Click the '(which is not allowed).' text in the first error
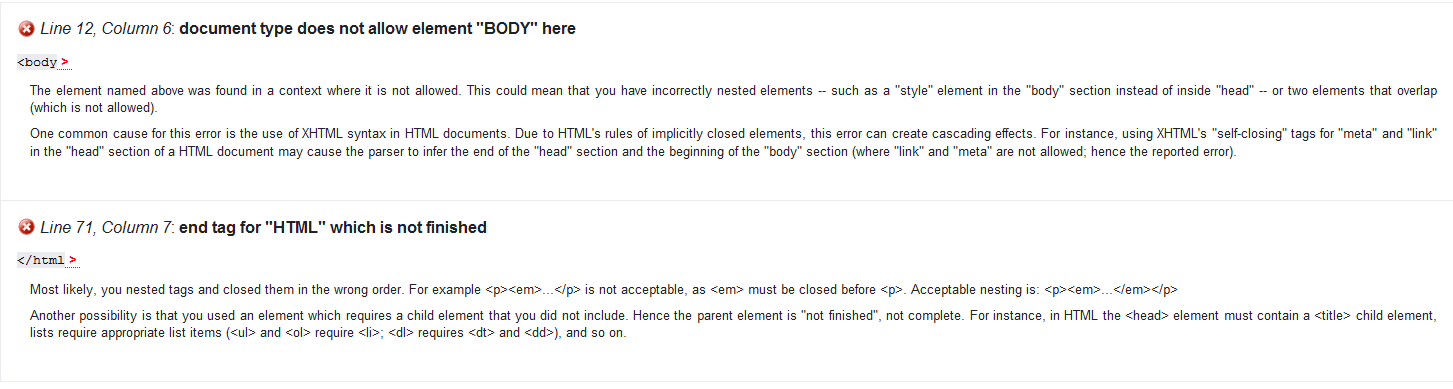Screen dimensions: 1453x389 tap(93, 108)
